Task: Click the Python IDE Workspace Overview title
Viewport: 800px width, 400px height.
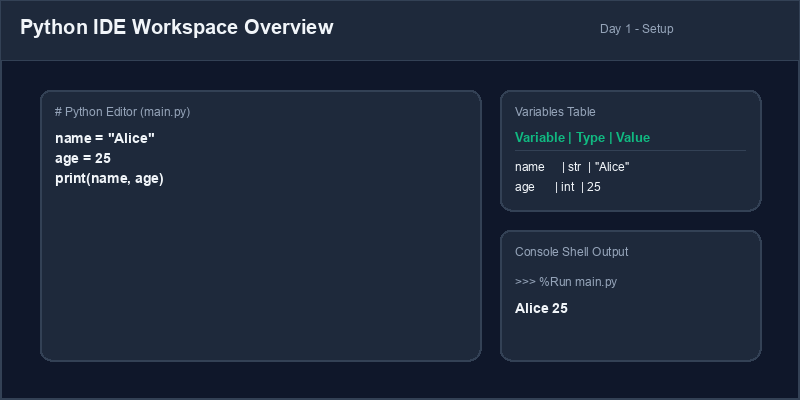Action: tap(177, 28)
